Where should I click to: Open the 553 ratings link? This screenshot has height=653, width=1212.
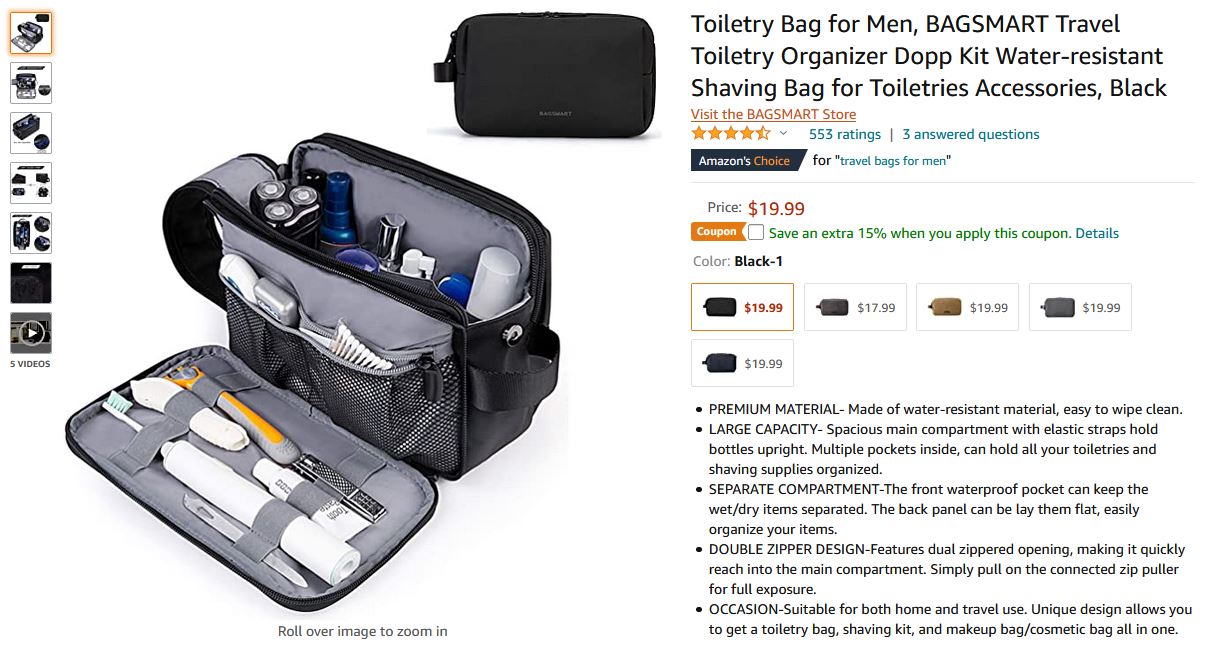coord(845,134)
